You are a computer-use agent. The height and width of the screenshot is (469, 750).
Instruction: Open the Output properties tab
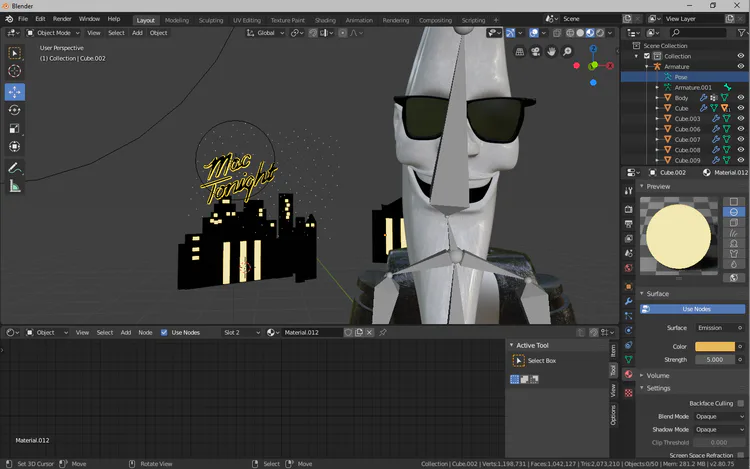tap(629, 224)
